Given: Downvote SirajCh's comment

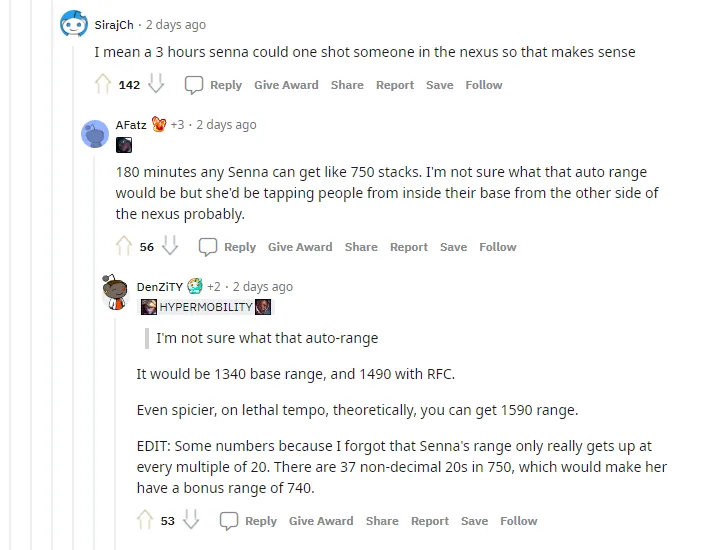Looking at the screenshot, I should click(155, 85).
